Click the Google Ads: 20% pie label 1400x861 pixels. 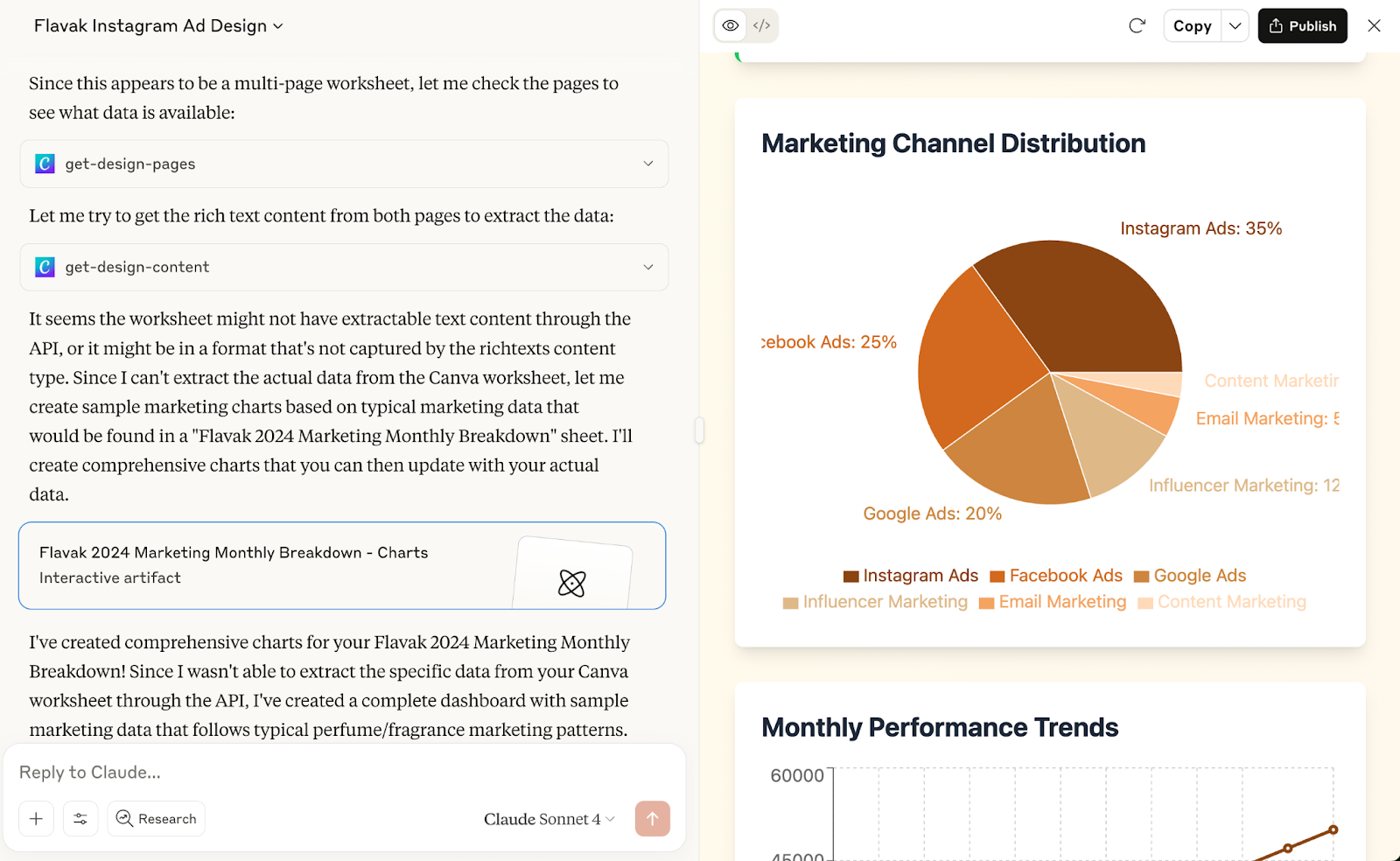point(933,514)
